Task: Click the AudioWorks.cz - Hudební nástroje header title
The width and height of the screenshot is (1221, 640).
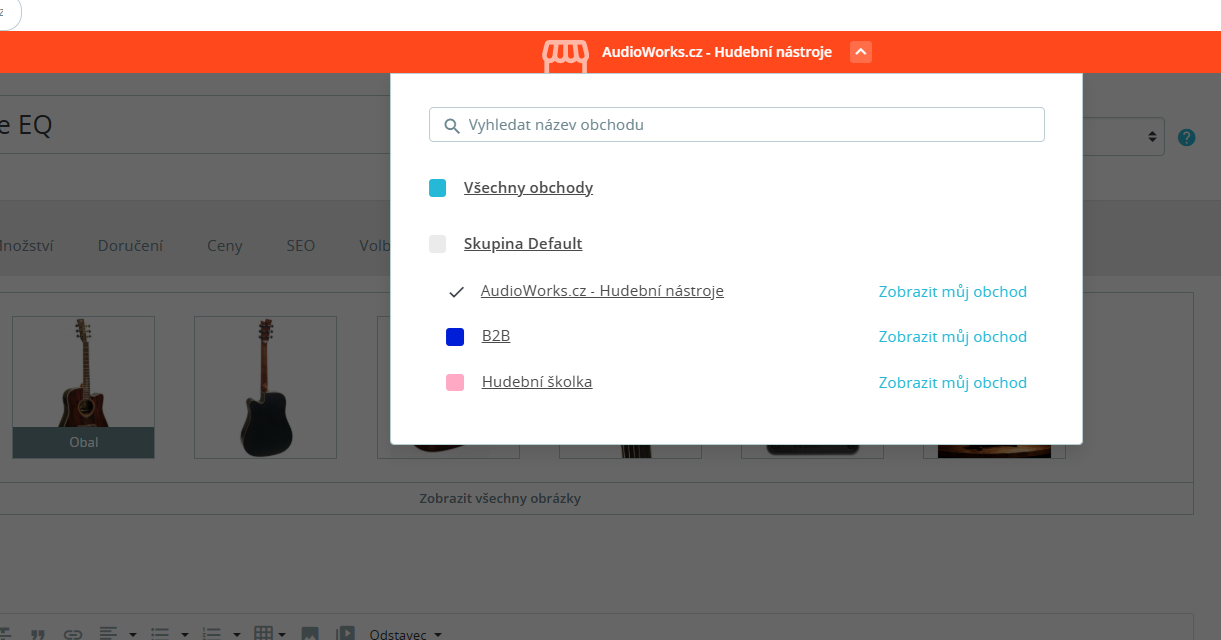Action: (x=717, y=52)
